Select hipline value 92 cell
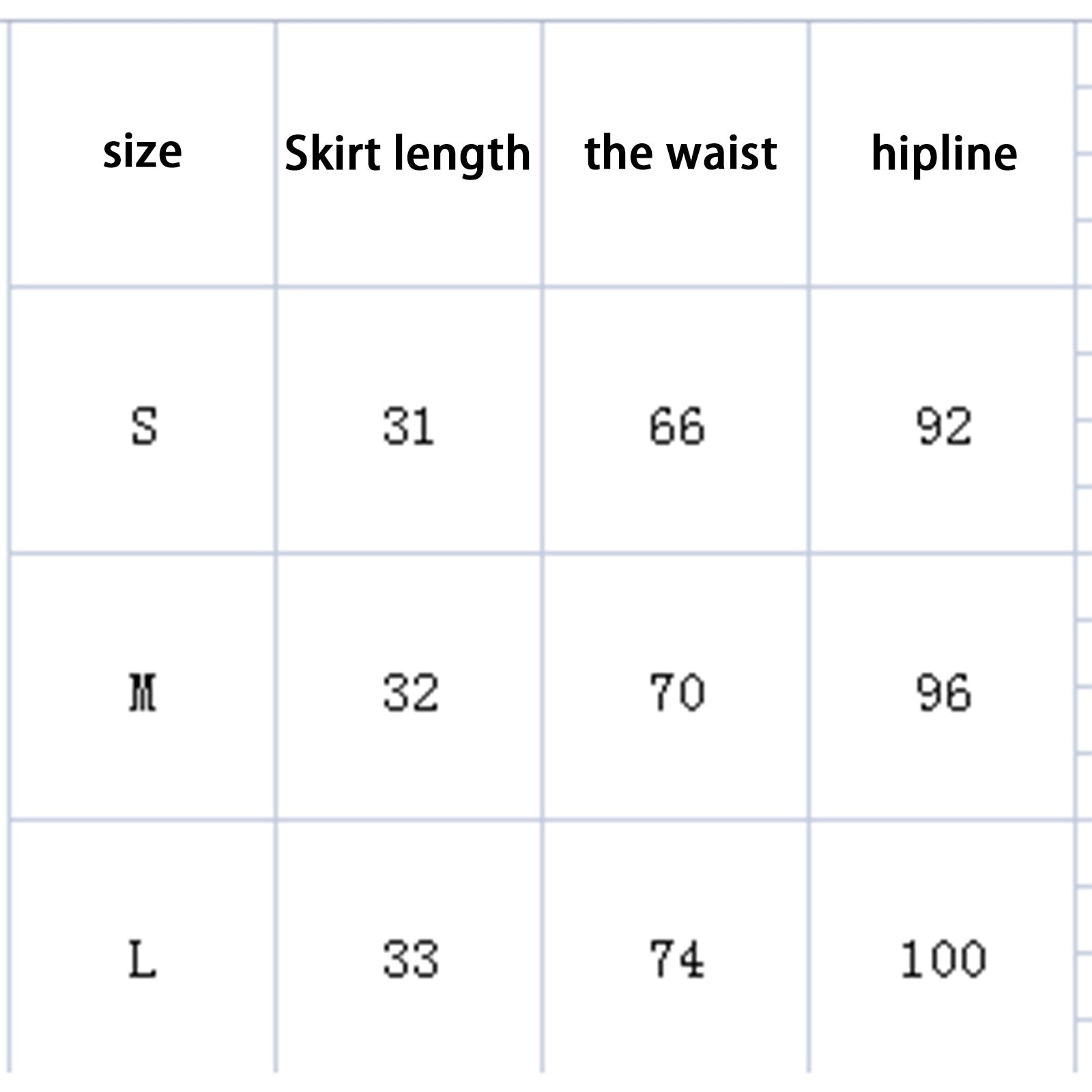Image resolution: width=1092 pixels, height=1092 pixels. point(943,427)
